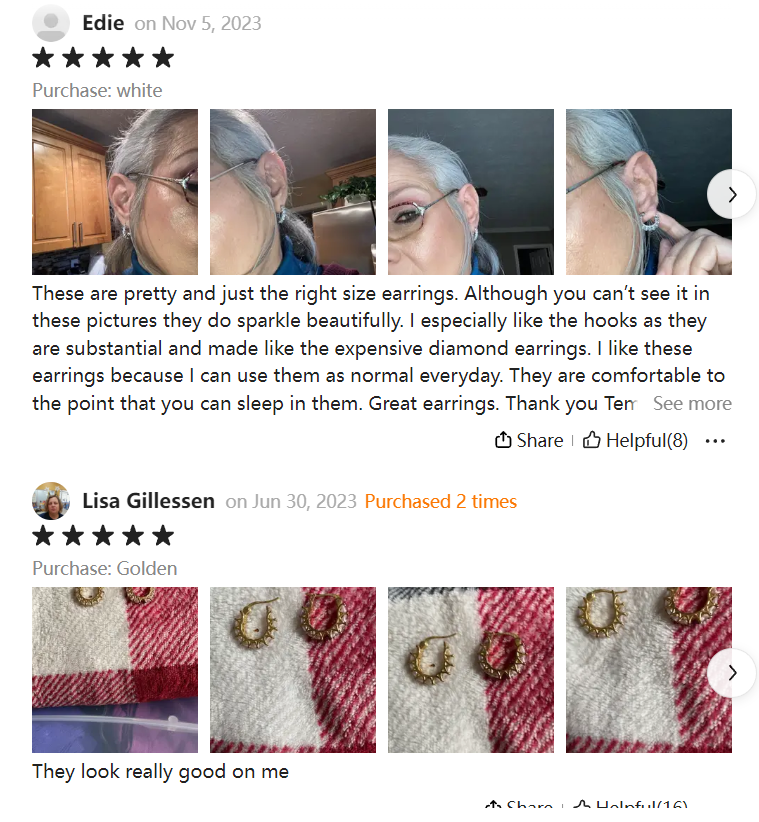
Task: Open Lisa Gillessen's profile picture
Action: click(x=51, y=501)
